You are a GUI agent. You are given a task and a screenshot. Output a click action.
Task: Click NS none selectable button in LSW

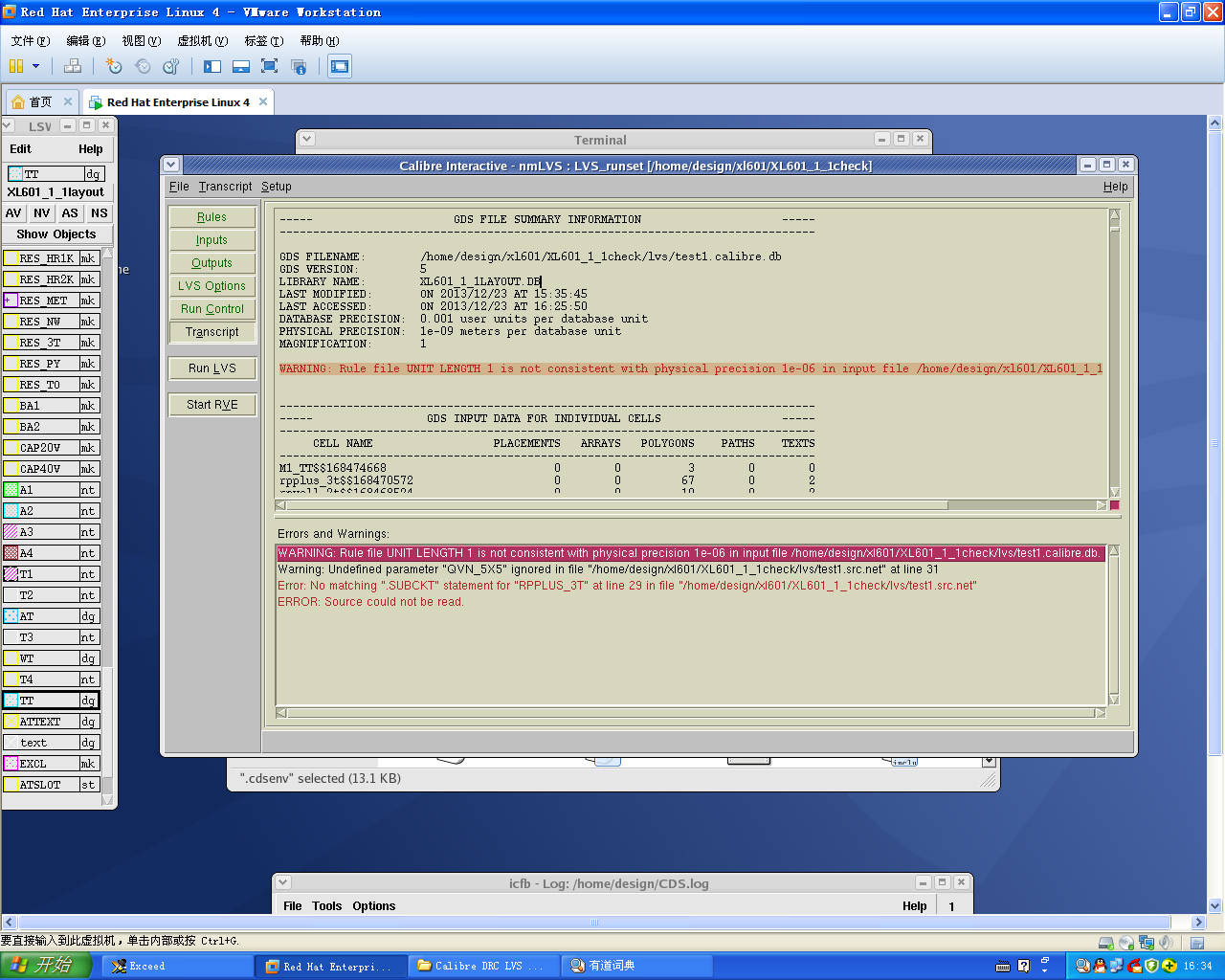[x=100, y=213]
